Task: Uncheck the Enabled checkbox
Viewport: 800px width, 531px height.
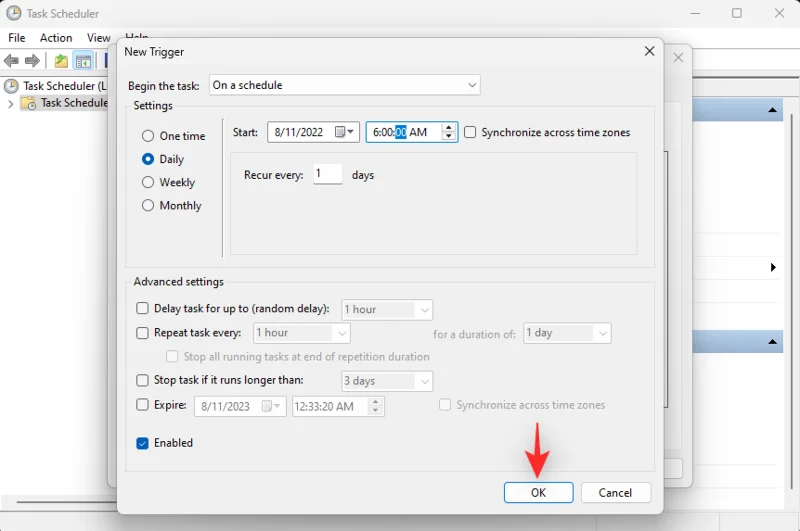Action: 142,443
